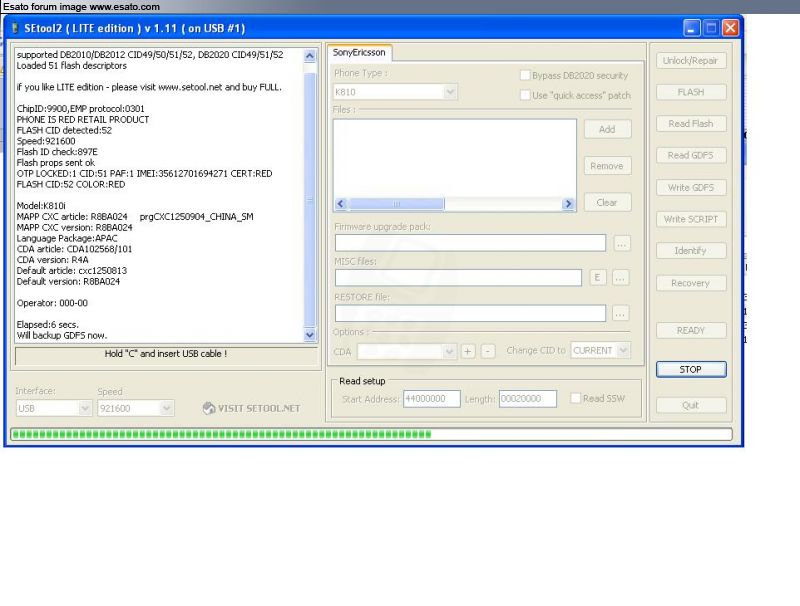Click the STOP button

[690, 369]
